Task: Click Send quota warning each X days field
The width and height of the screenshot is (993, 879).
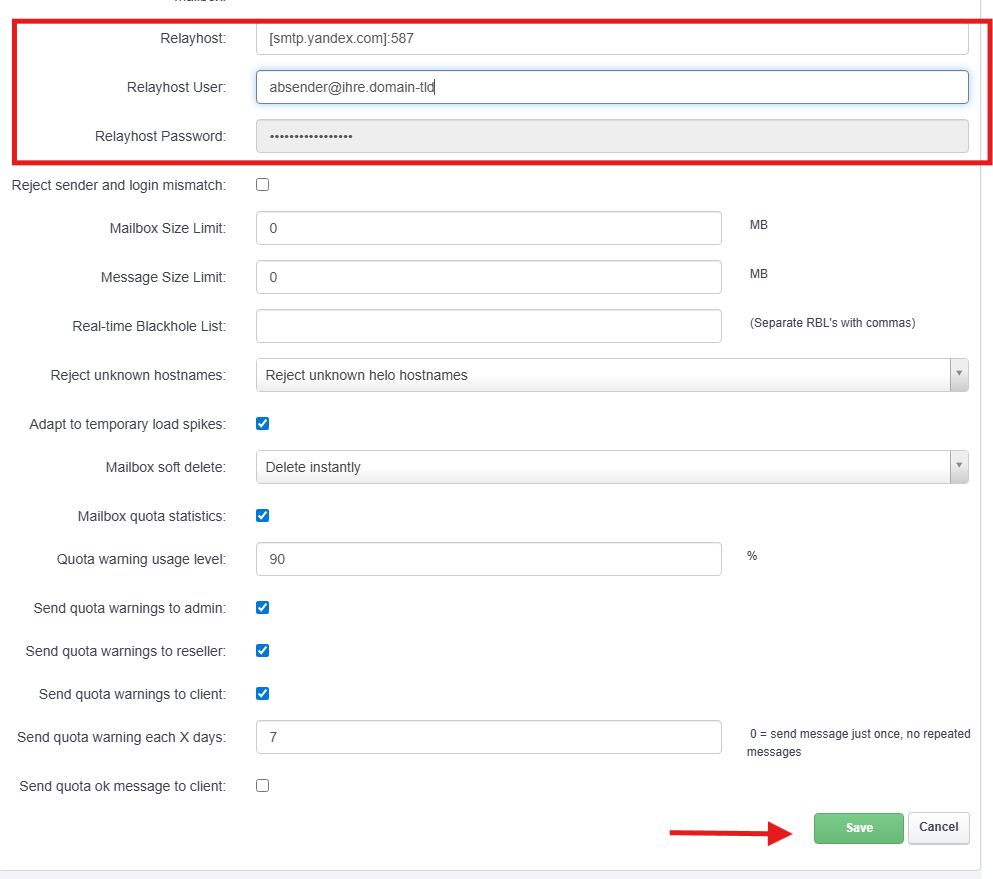Action: [488, 737]
